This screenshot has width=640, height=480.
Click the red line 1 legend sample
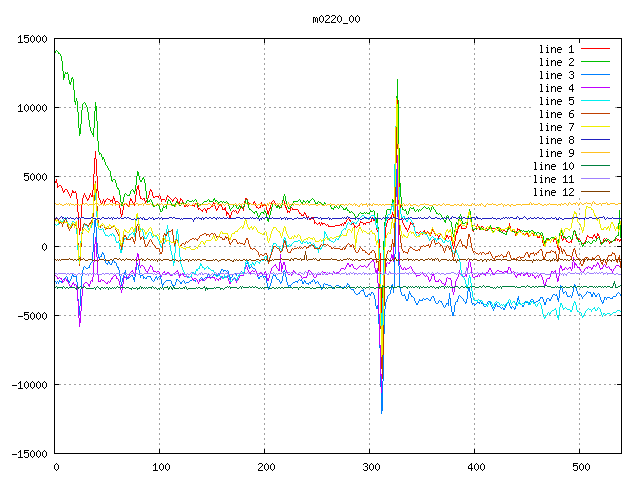click(595, 49)
